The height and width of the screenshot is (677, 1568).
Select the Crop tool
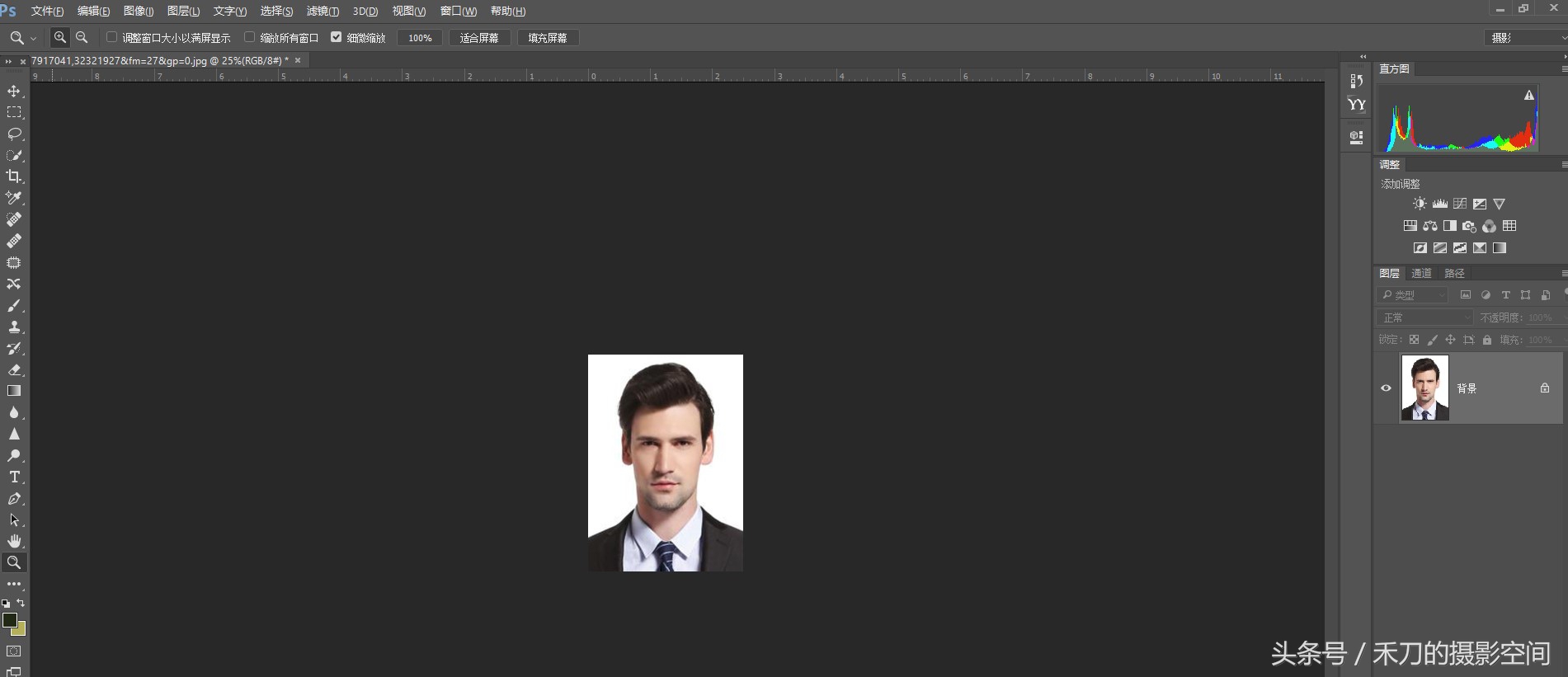click(14, 176)
